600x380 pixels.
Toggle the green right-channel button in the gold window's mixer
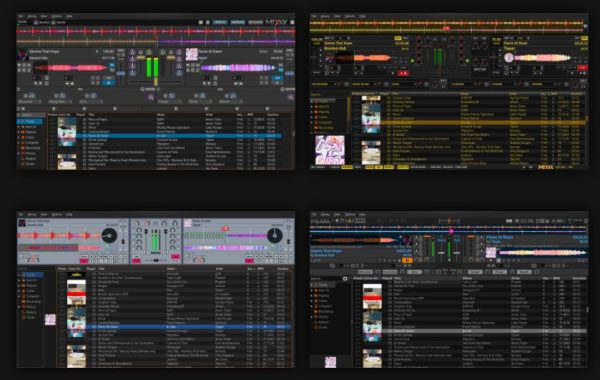click(467, 60)
